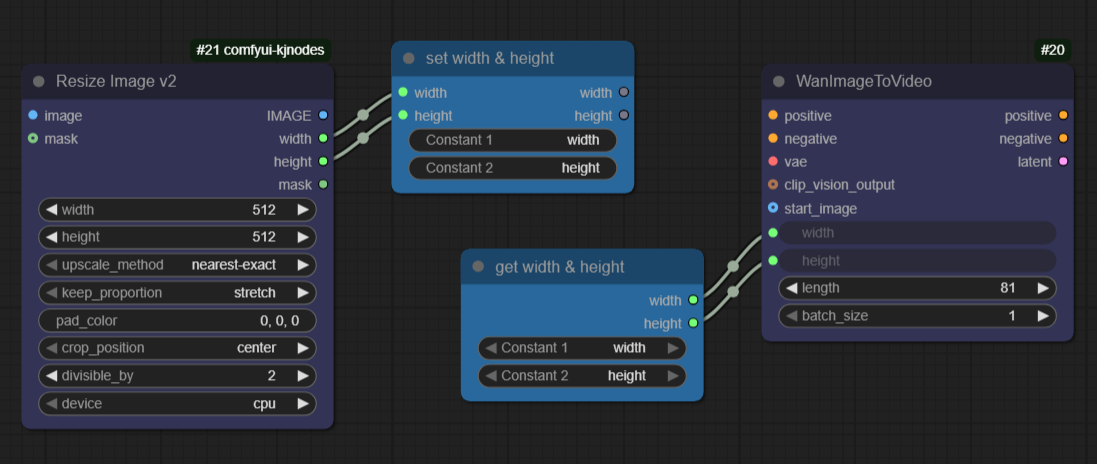Image resolution: width=1097 pixels, height=464 pixels.
Task: Select next crop_position option arrow
Action: [302, 348]
